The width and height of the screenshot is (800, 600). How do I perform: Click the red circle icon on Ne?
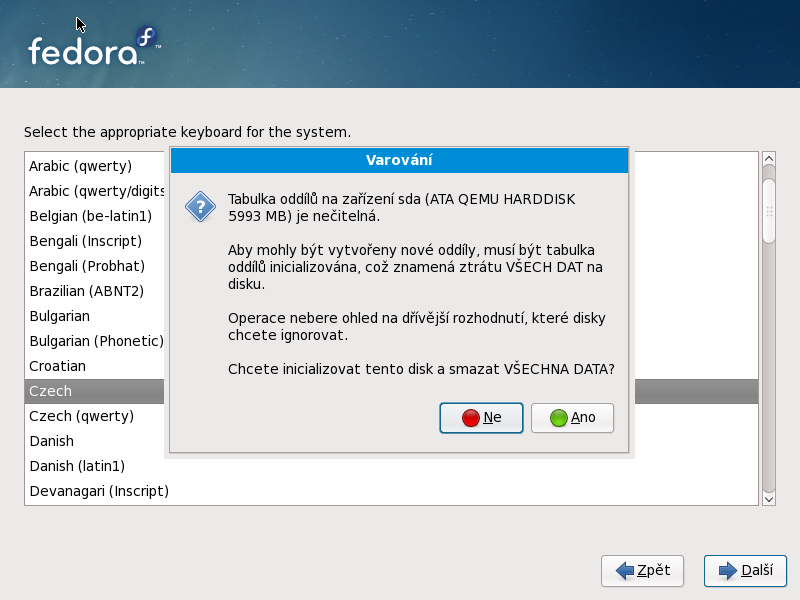pos(471,418)
